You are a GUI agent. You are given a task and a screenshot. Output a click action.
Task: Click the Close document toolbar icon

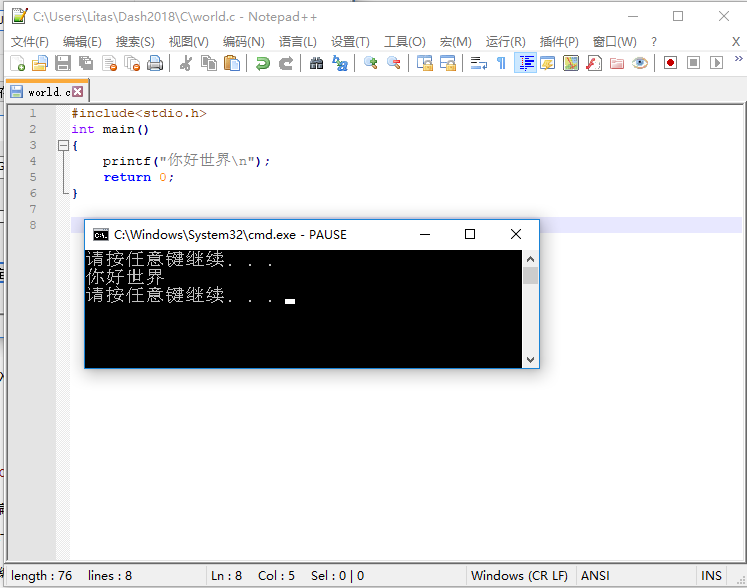pos(110,63)
